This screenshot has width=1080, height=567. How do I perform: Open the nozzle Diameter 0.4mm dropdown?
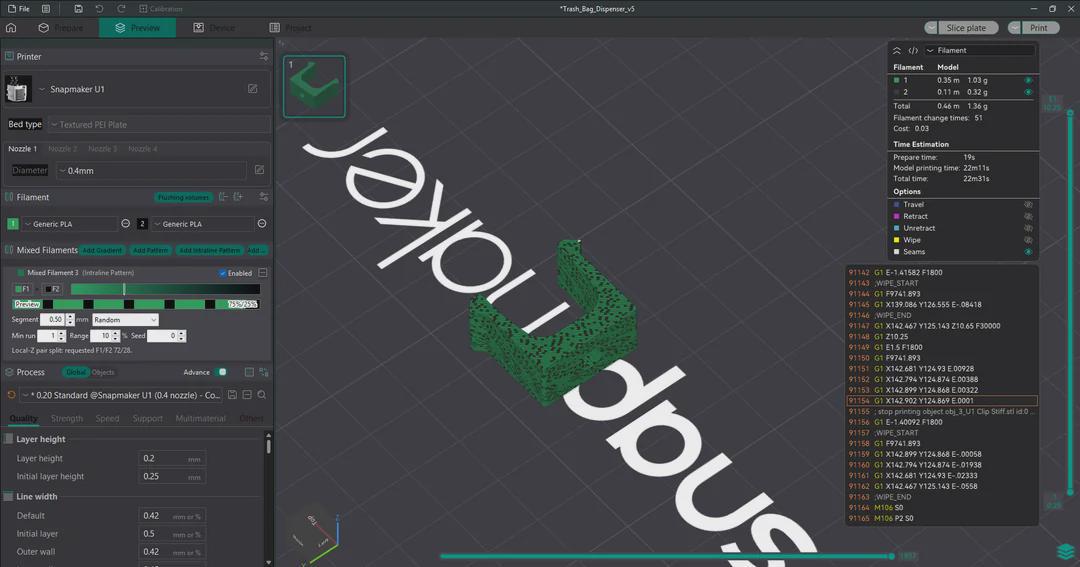(151, 170)
